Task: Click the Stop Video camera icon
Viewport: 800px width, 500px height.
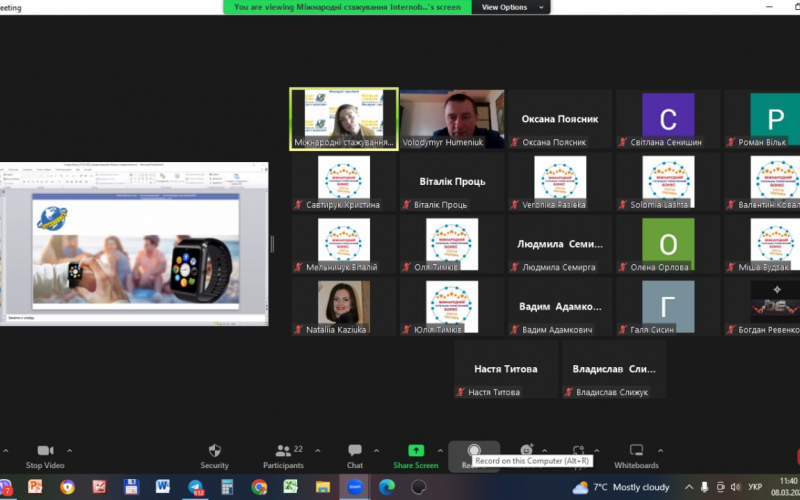Action: (x=45, y=450)
